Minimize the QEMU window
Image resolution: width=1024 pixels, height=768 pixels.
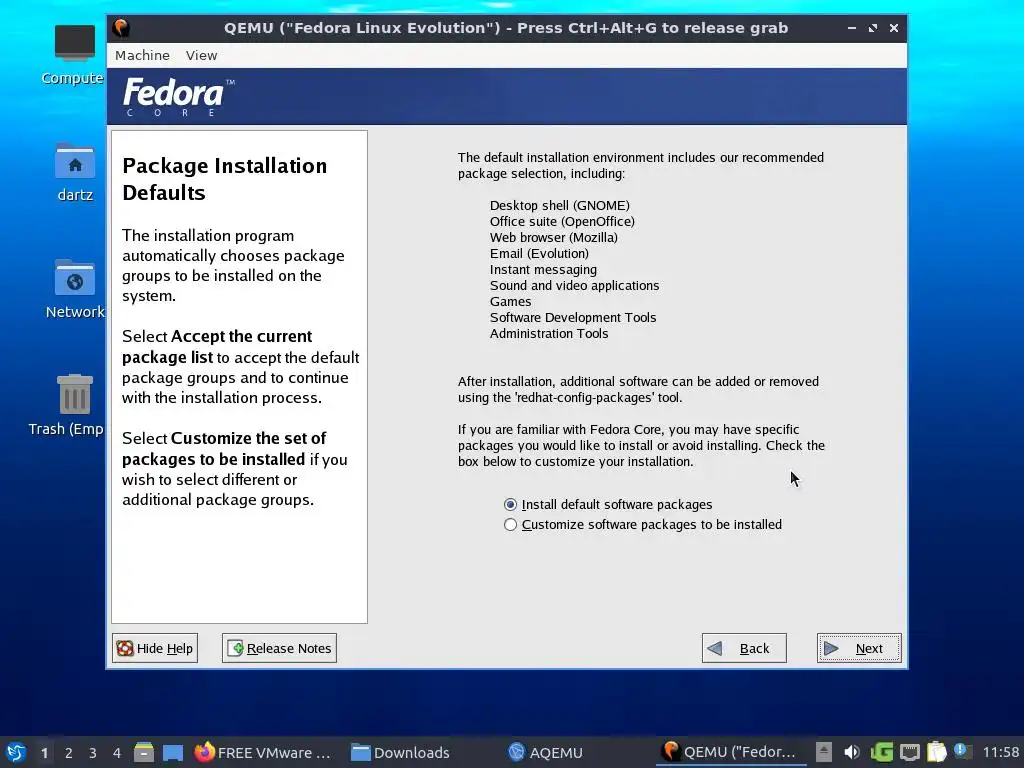coord(852,28)
